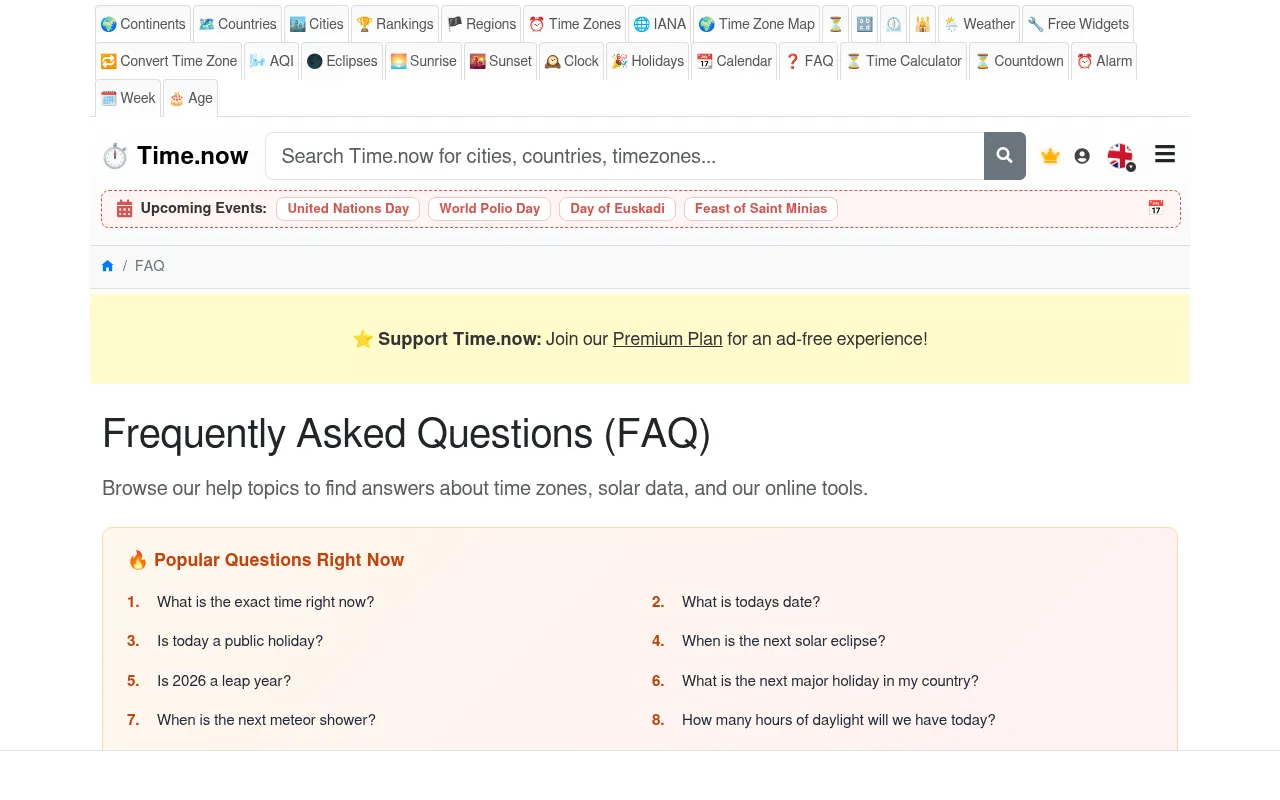Click the timer clock icon-only nav tab
Viewport: 1280px width, 800px height.
894,24
